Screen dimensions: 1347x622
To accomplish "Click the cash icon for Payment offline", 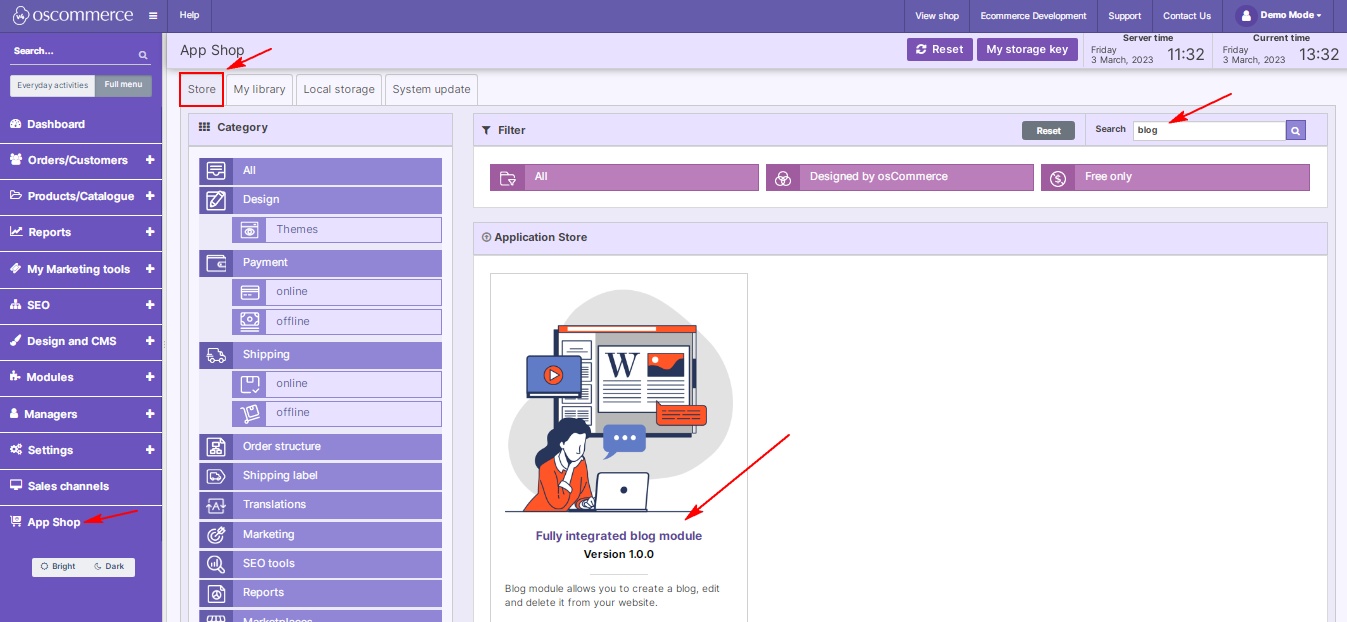I will 249,322.
